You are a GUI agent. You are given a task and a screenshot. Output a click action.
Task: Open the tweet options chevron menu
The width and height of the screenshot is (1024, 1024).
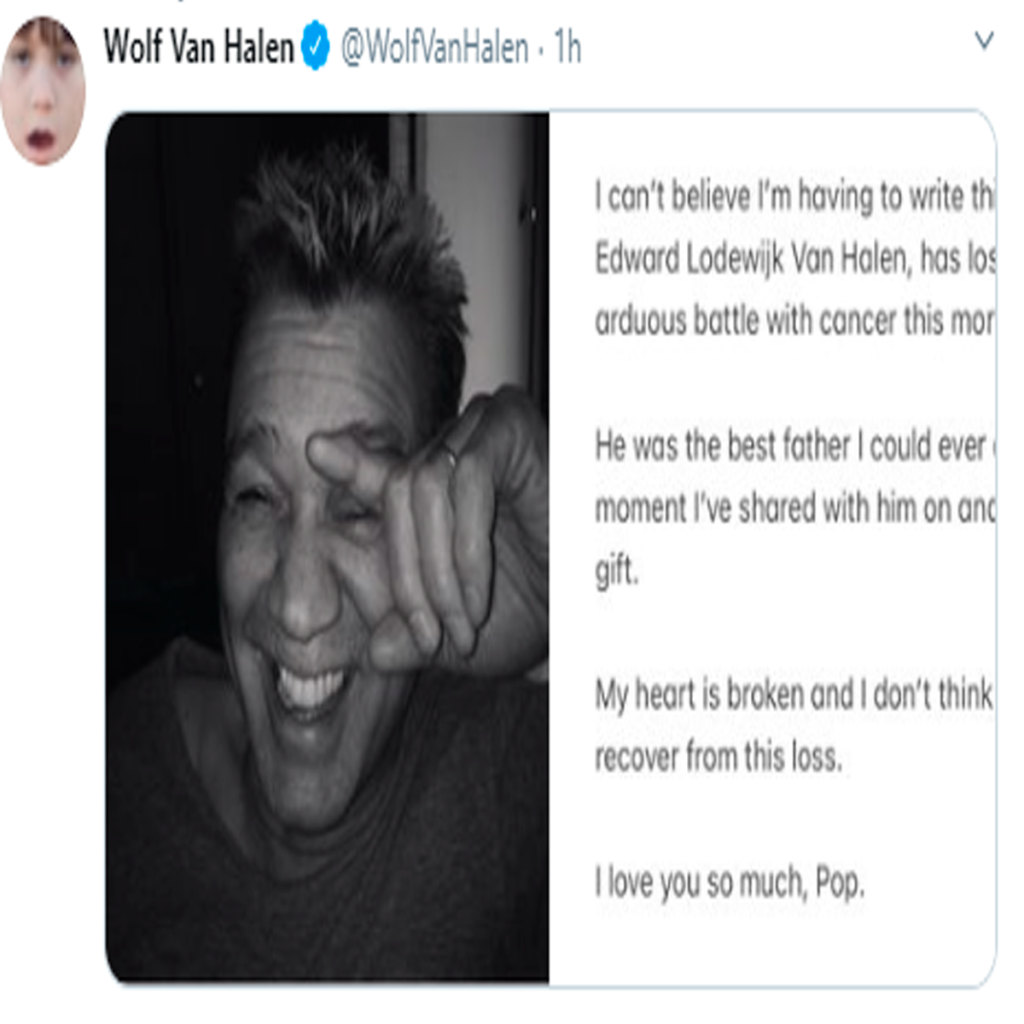tap(984, 40)
